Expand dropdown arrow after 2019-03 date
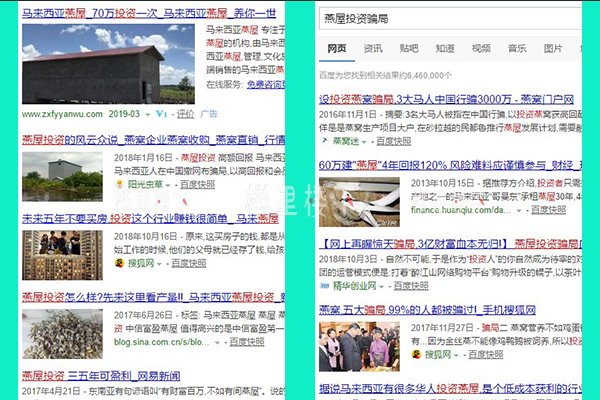 (148, 114)
